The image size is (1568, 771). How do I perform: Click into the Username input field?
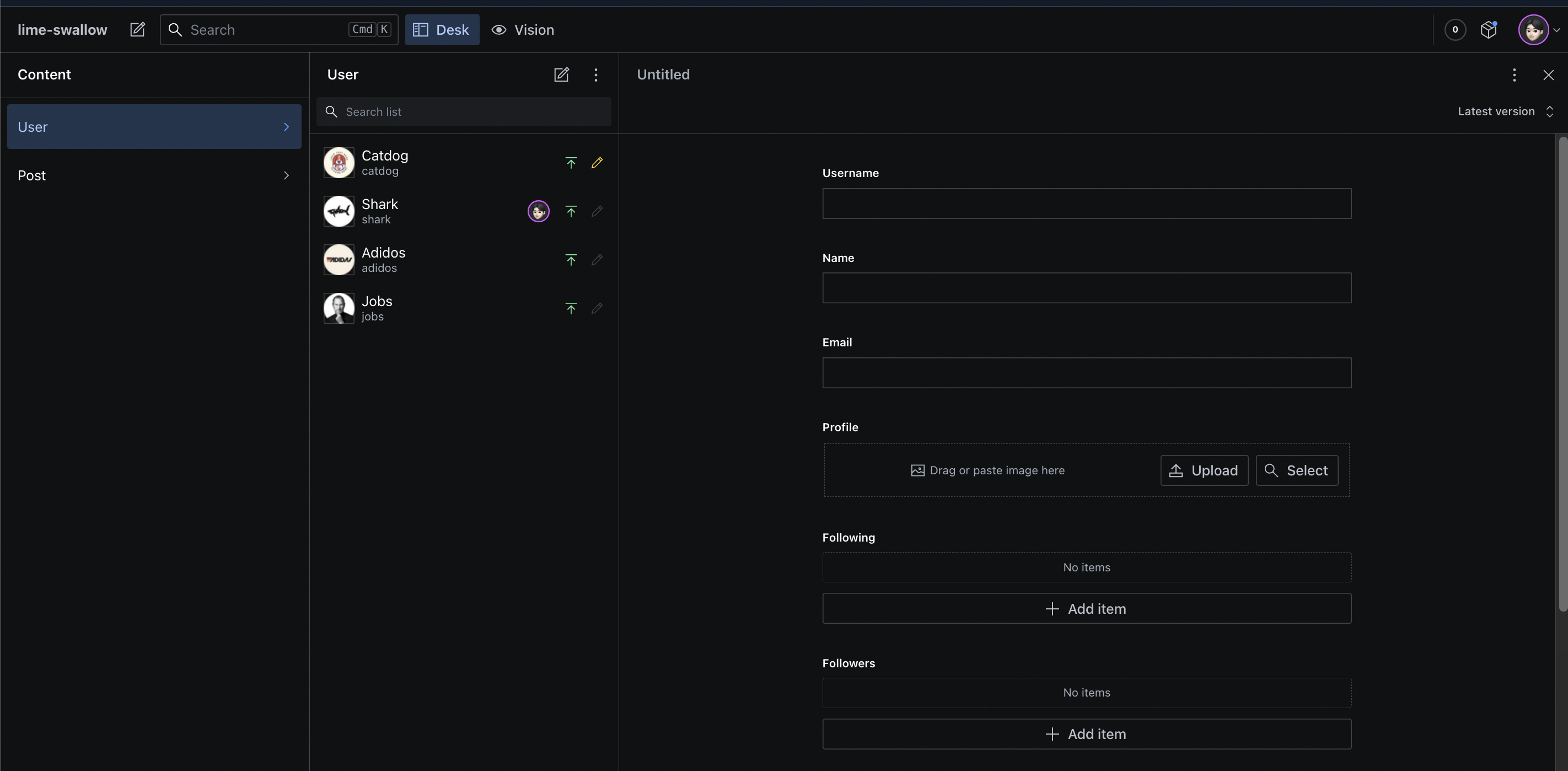tap(1086, 204)
